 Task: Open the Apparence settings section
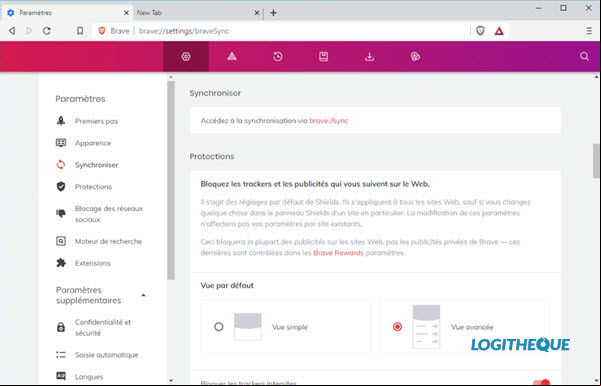(x=93, y=143)
